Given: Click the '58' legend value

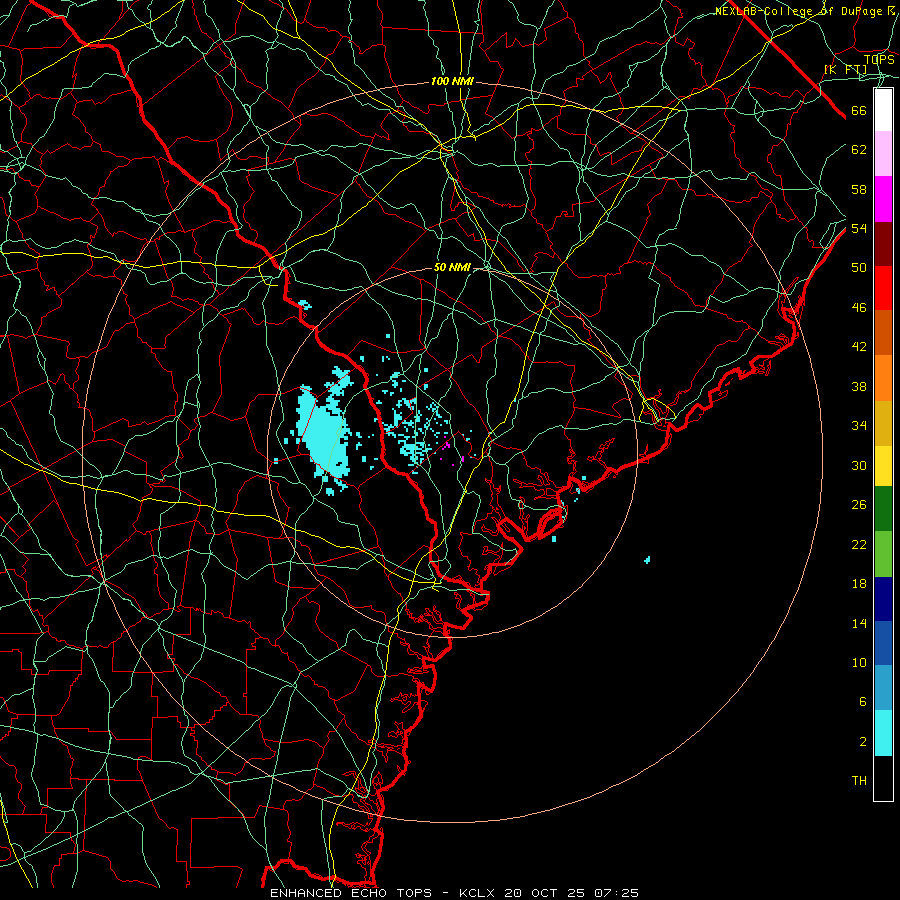Looking at the screenshot, I should [859, 189].
